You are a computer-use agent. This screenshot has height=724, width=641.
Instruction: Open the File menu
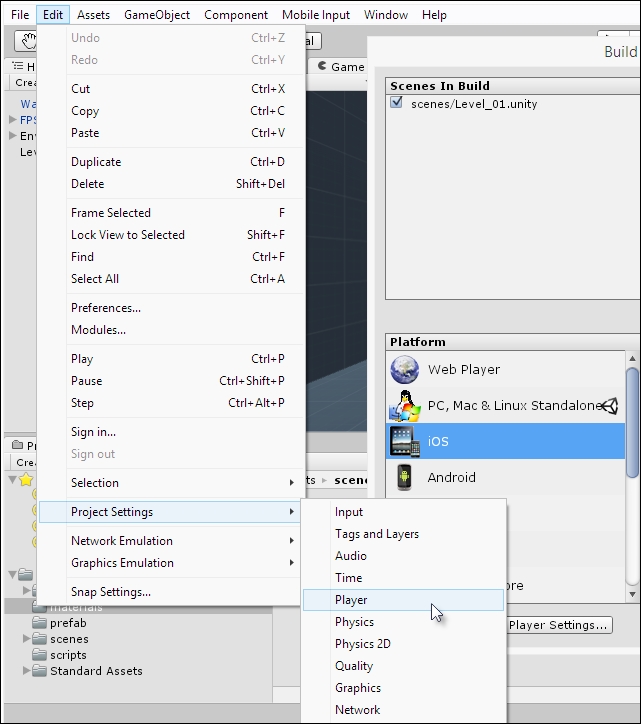(20, 15)
